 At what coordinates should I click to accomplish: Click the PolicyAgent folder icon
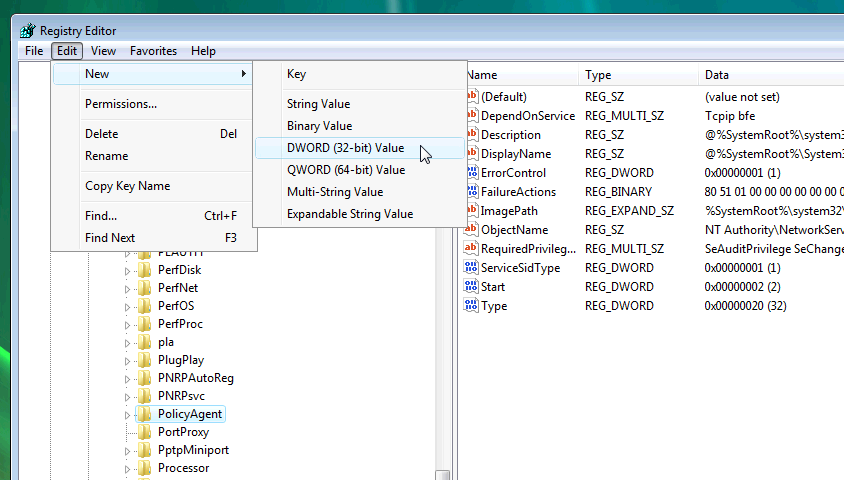pyautogui.click(x=145, y=414)
